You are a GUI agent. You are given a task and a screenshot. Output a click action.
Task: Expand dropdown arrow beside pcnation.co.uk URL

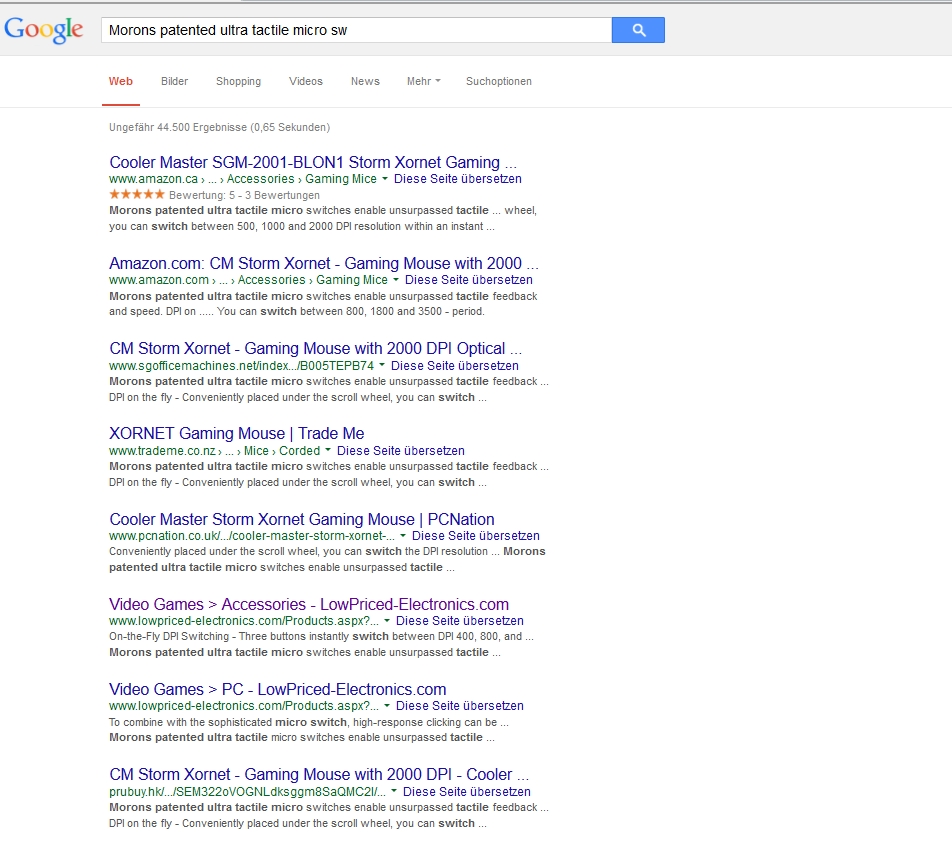403,535
